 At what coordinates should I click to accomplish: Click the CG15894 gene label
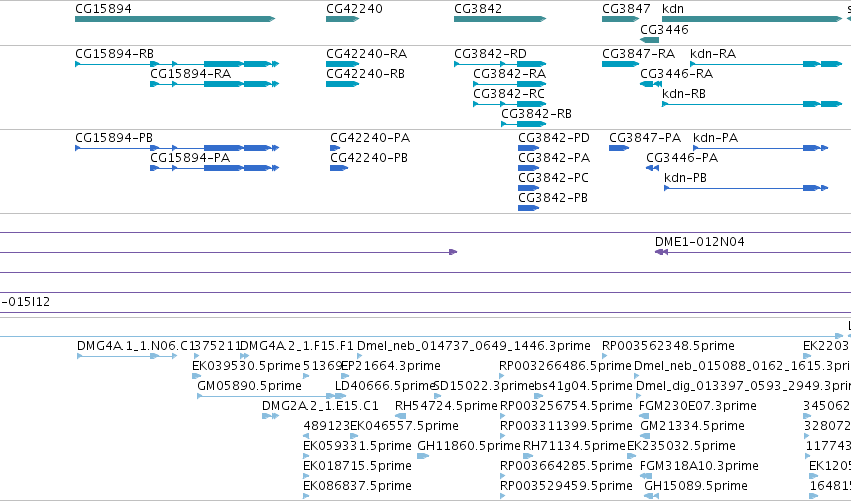point(103,9)
